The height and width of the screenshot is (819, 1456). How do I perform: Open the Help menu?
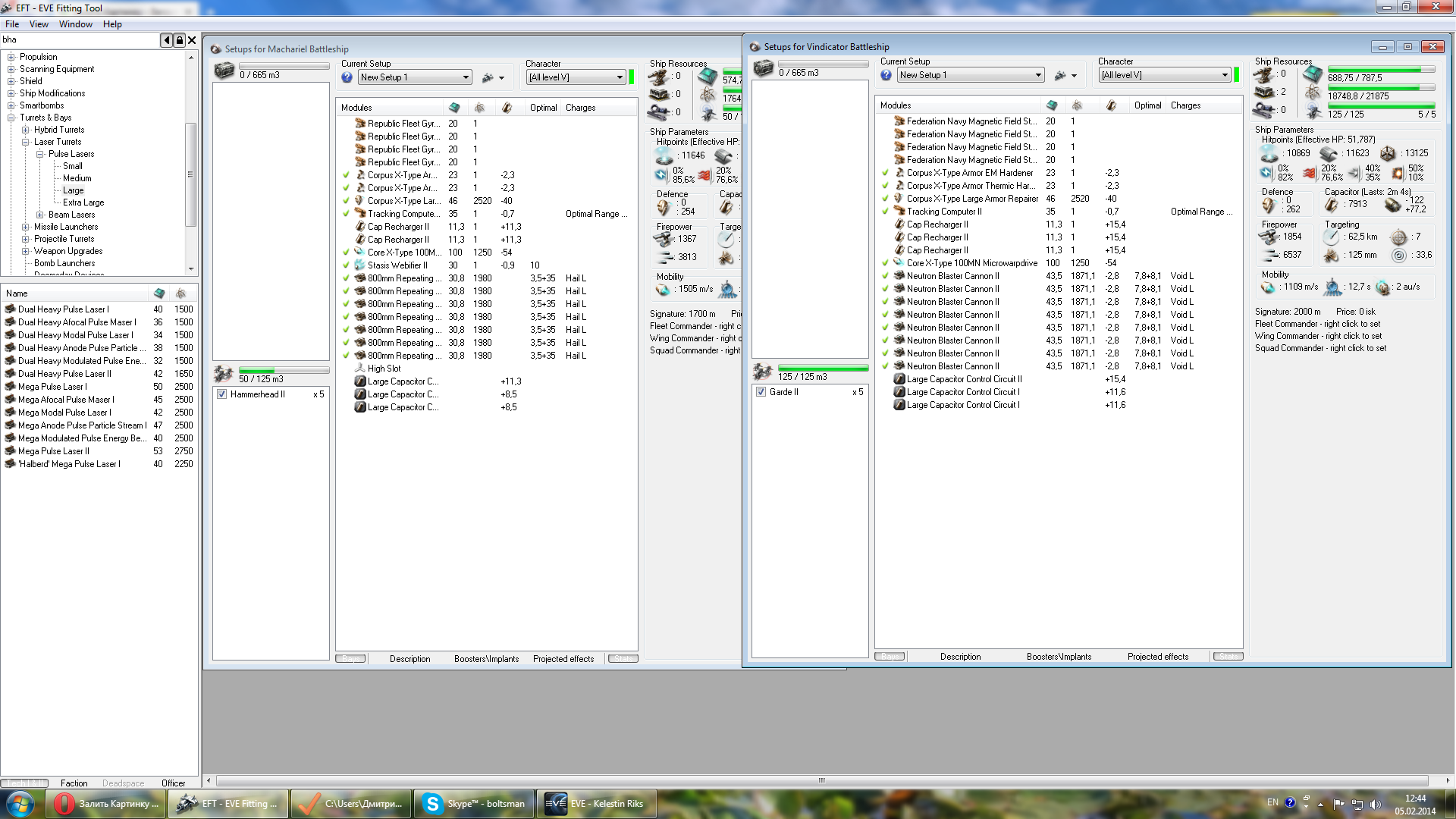[112, 24]
